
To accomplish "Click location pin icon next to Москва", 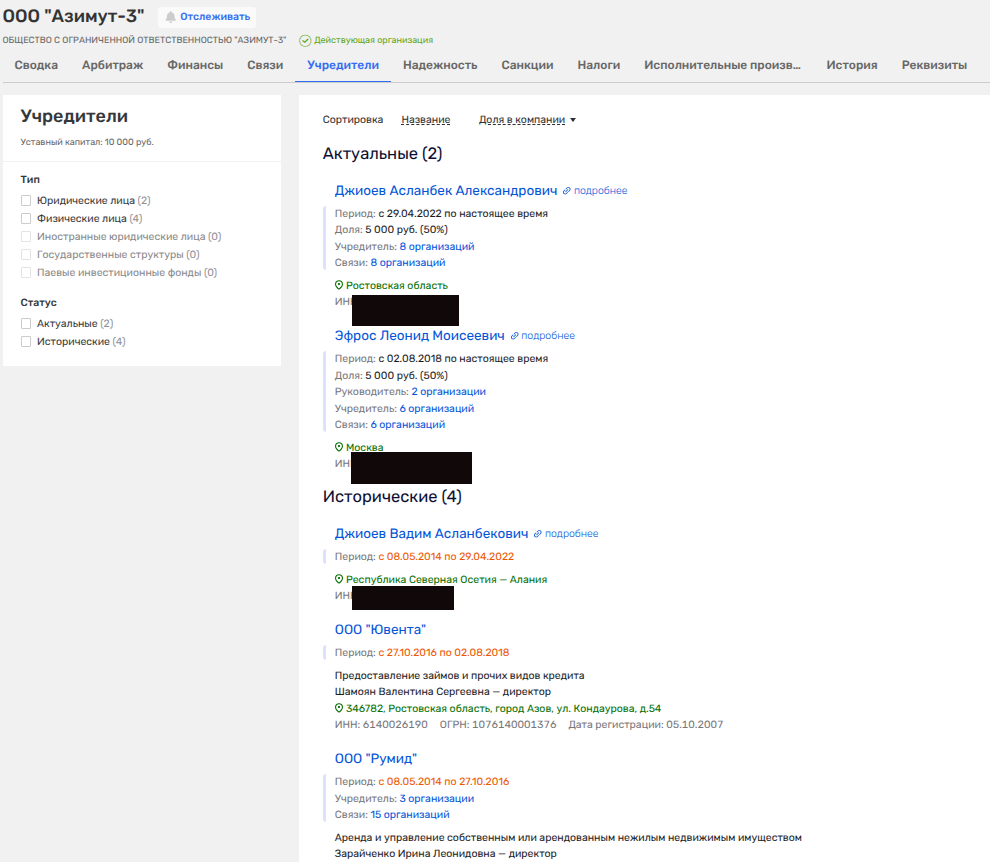I will click(339, 447).
